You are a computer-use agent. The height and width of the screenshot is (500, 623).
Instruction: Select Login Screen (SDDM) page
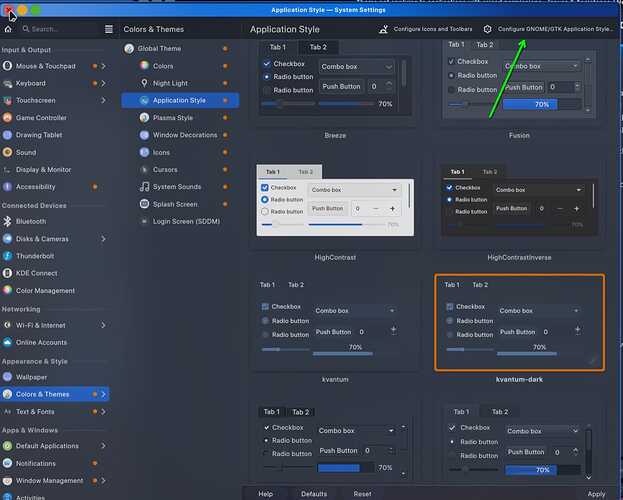pos(180,221)
